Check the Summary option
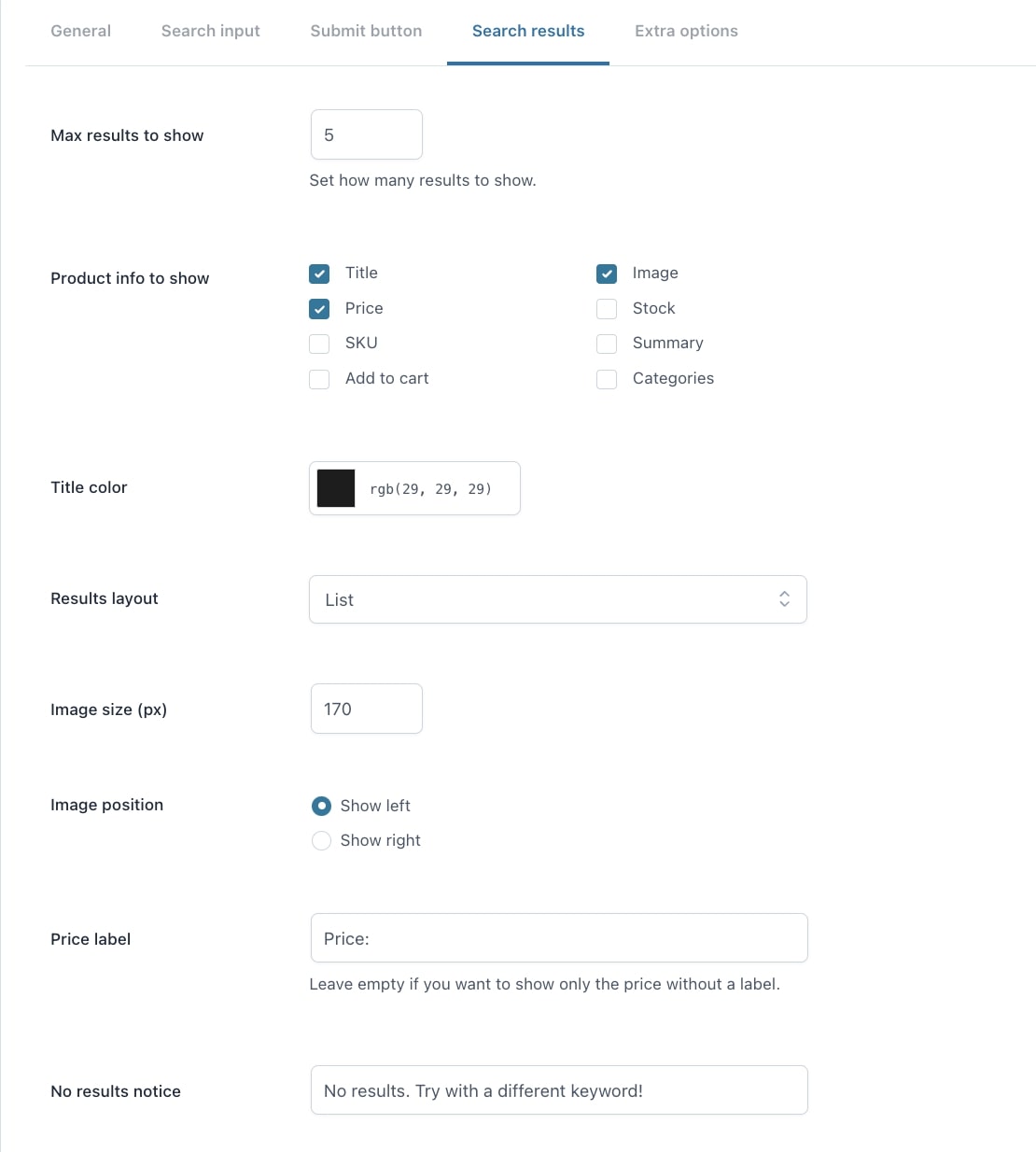1036x1152 pixels. pyautogui.click(x=607, y=344)
